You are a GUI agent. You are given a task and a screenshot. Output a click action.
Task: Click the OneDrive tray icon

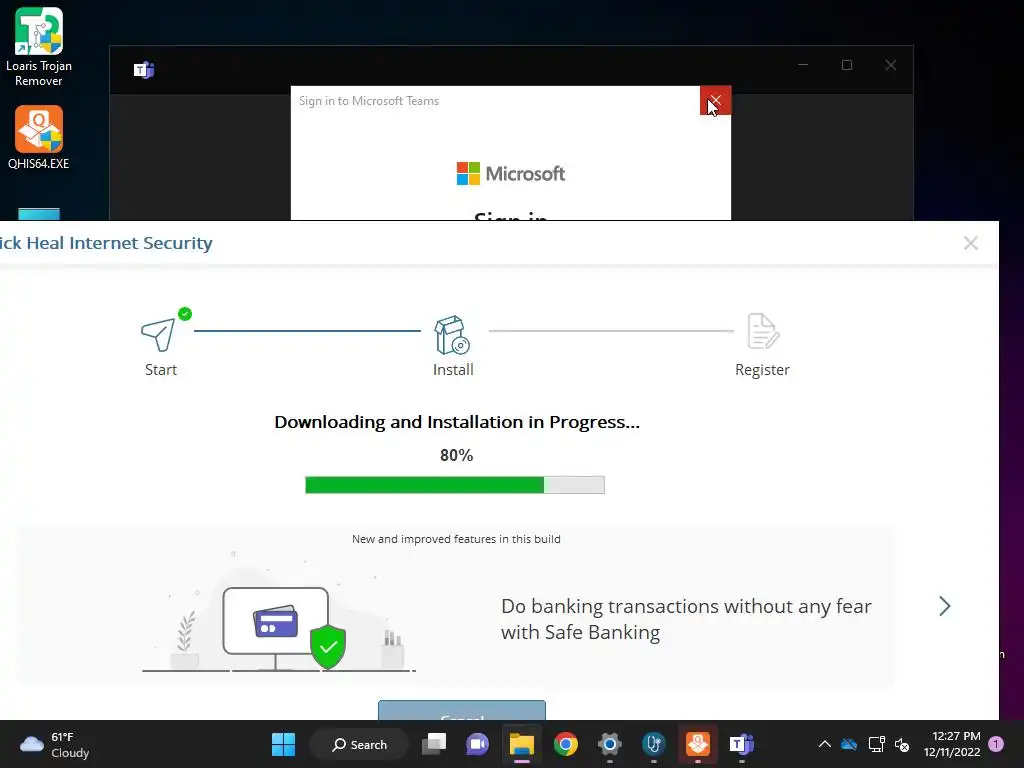click(849, 744)
